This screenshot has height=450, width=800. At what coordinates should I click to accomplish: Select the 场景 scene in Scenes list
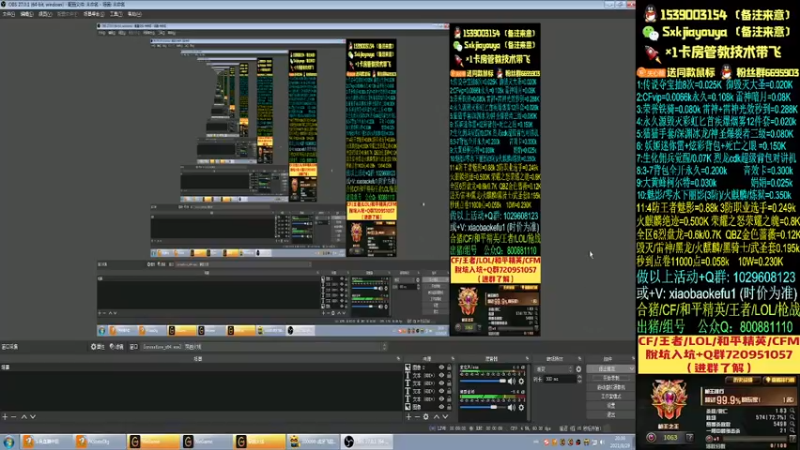coord(201,367)
